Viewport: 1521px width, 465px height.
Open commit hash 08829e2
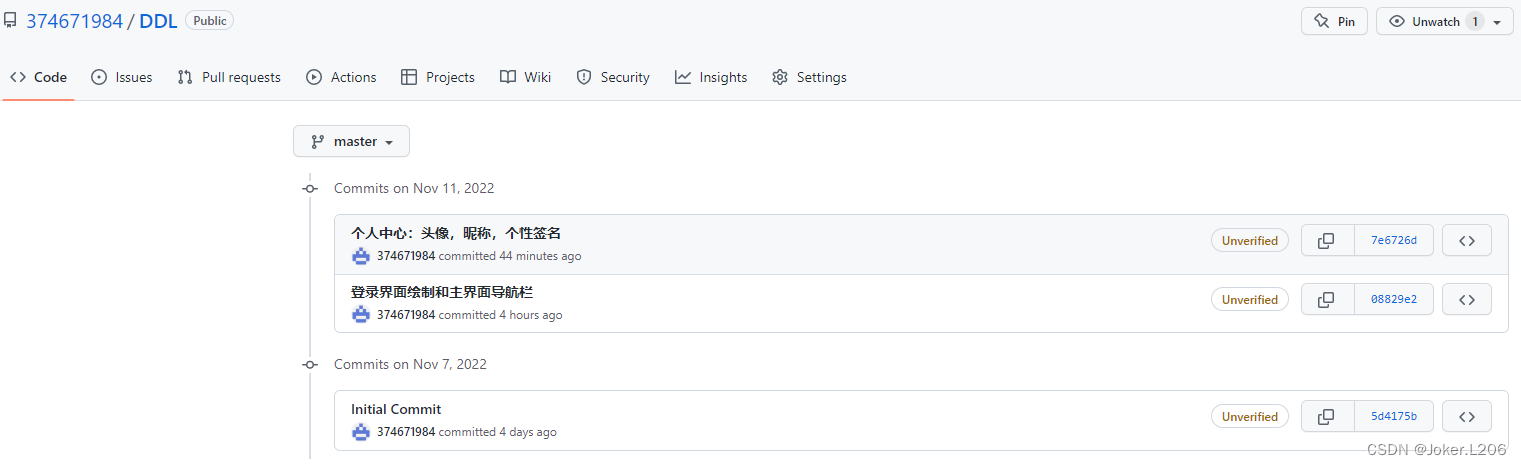coord(1394,299)
